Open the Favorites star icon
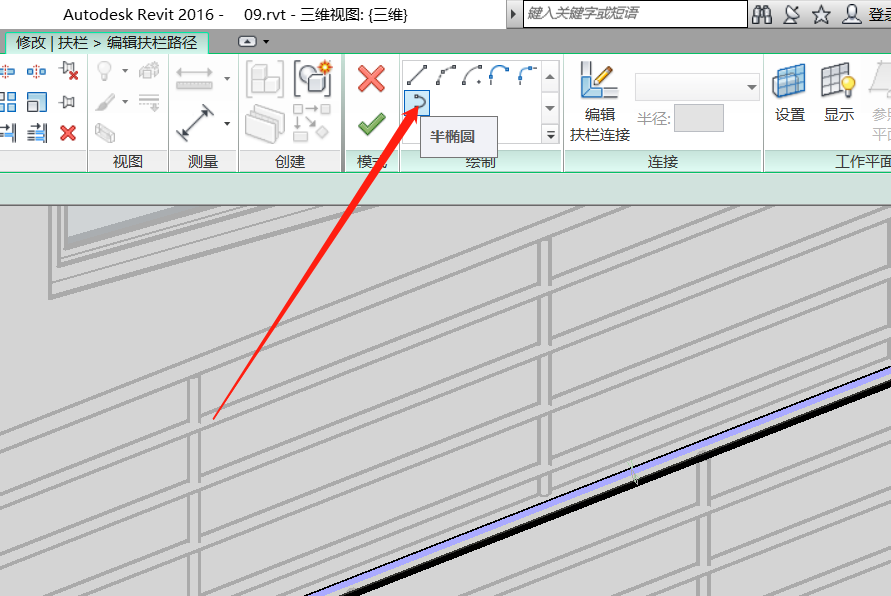This screenshot has height=596, width=891. click(x=821, y=14)
